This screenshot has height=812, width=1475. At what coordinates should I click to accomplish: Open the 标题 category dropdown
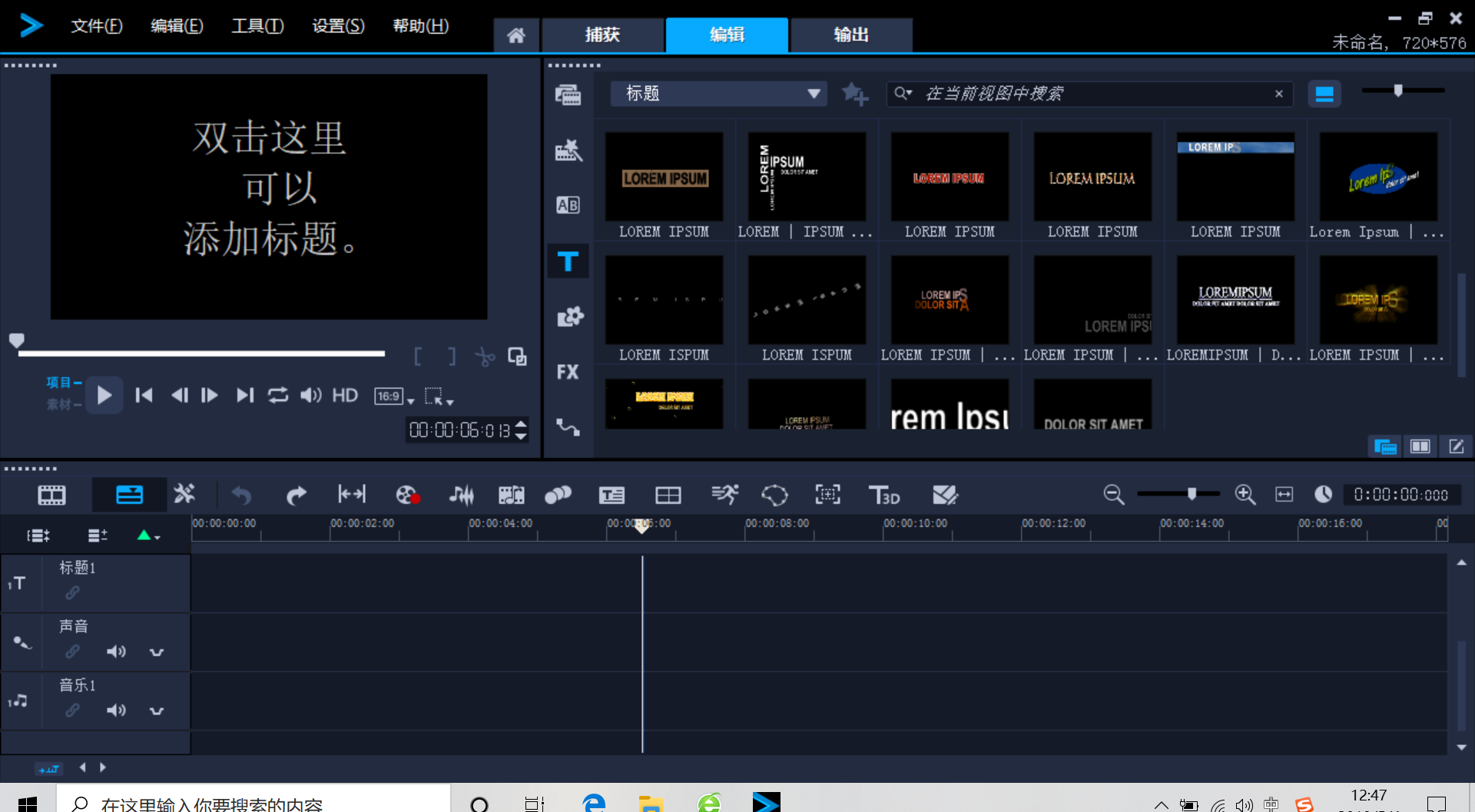[718, 94]
